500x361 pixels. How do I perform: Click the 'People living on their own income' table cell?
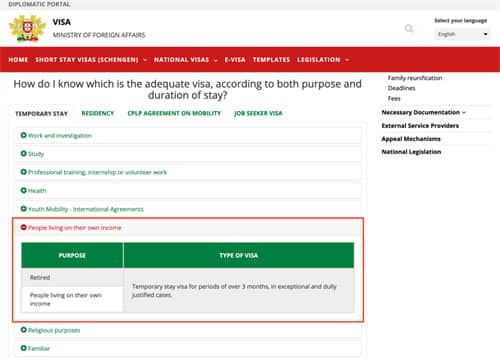(72, 299)
